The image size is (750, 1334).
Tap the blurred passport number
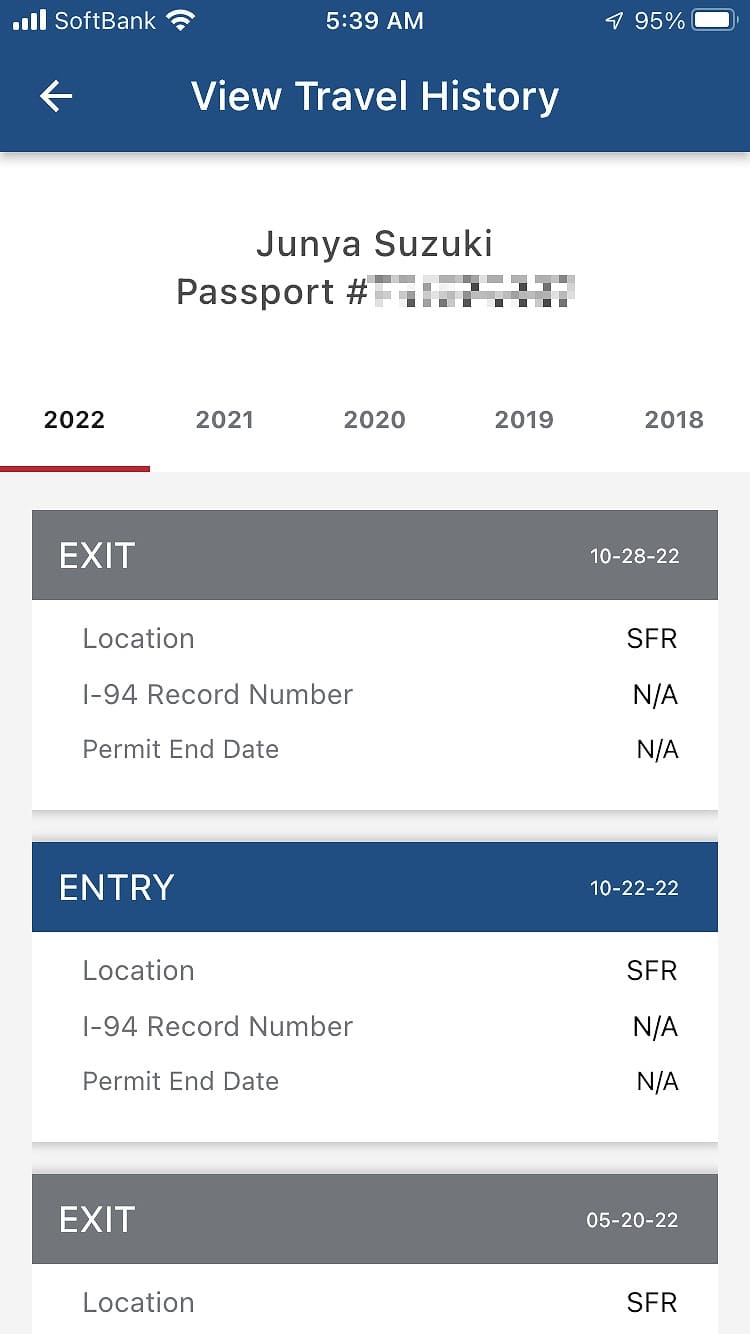pyautogui.click(x=472, y=291)
